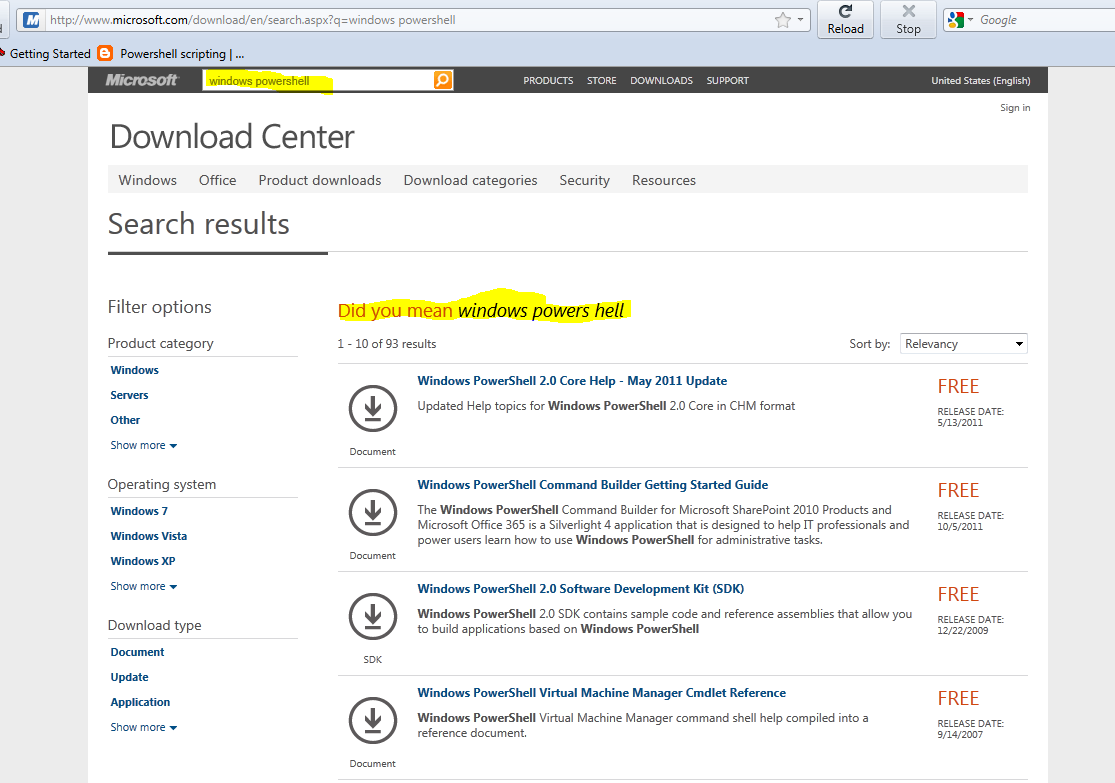Expand Show more under Product category
The height and width of the screenshot is (783, 1115).
point(144,445)
